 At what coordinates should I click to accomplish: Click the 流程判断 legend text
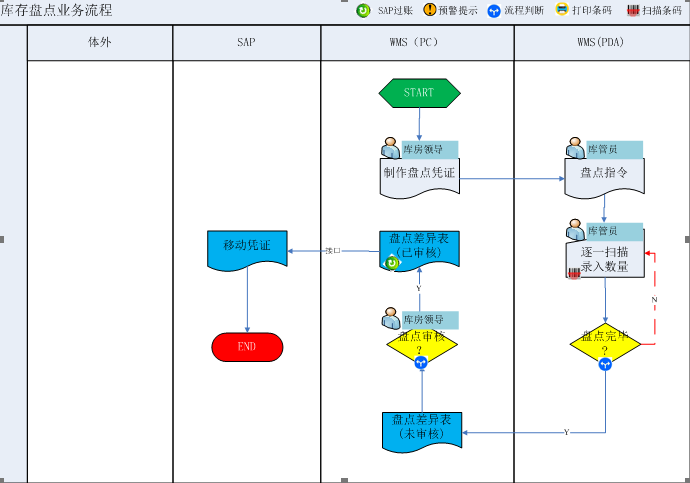[524, 11]
